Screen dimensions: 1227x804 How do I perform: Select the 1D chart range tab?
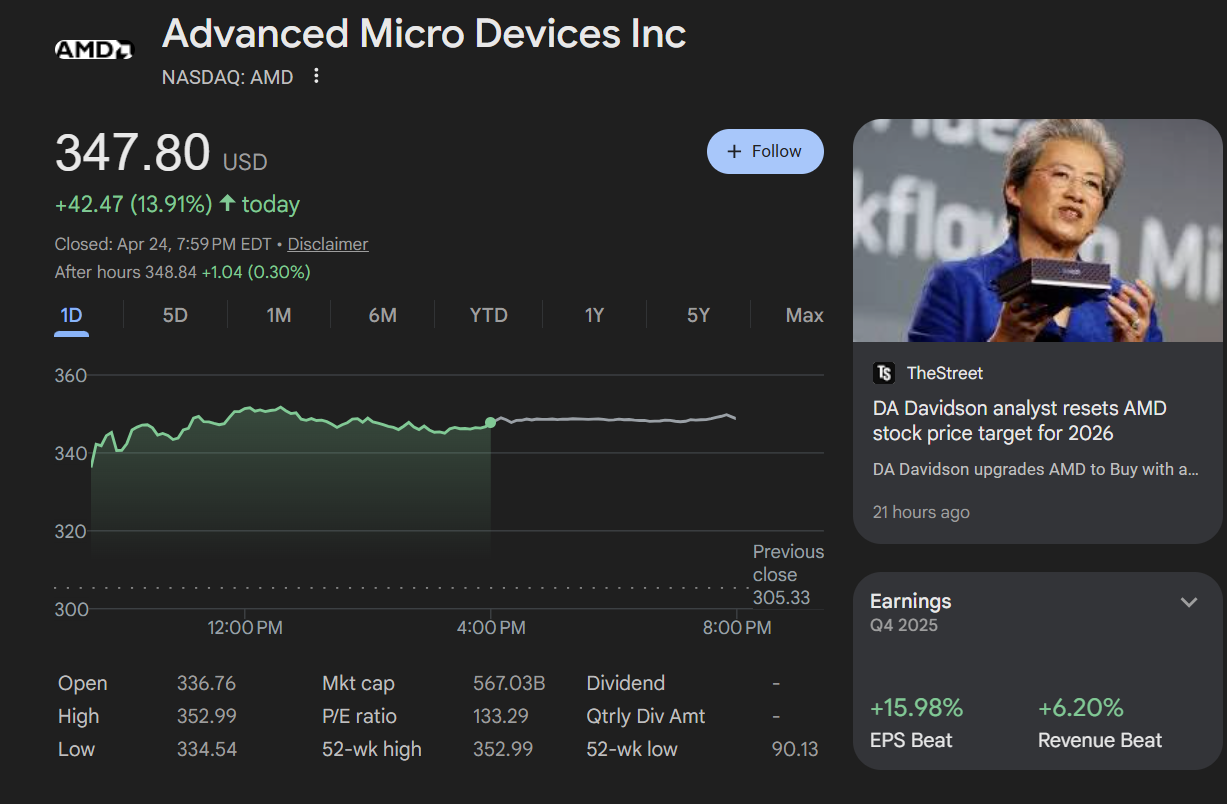tap(71, 315)
